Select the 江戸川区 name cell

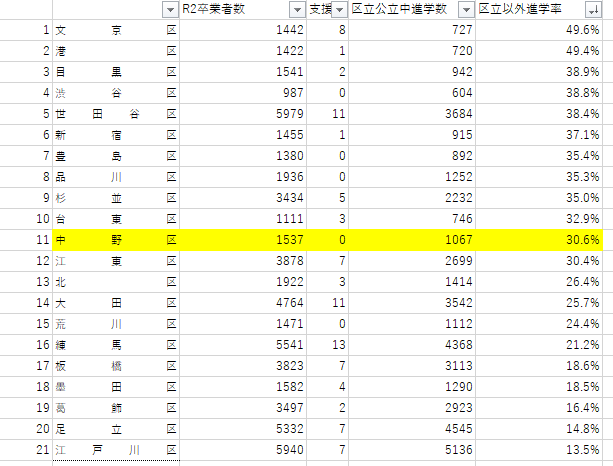pyautogui.click(x=116, y=450)
